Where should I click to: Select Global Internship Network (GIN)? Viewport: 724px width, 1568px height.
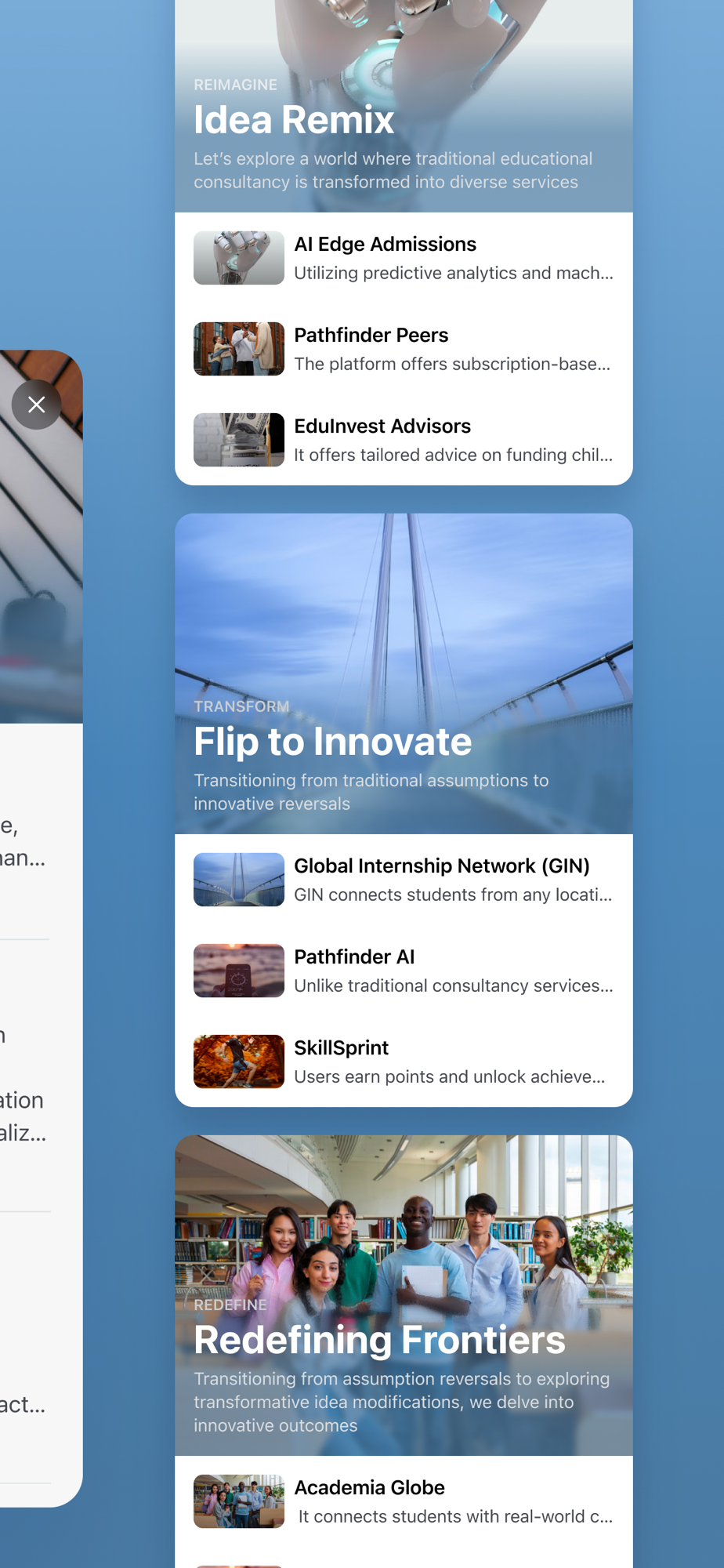(404, 880)
